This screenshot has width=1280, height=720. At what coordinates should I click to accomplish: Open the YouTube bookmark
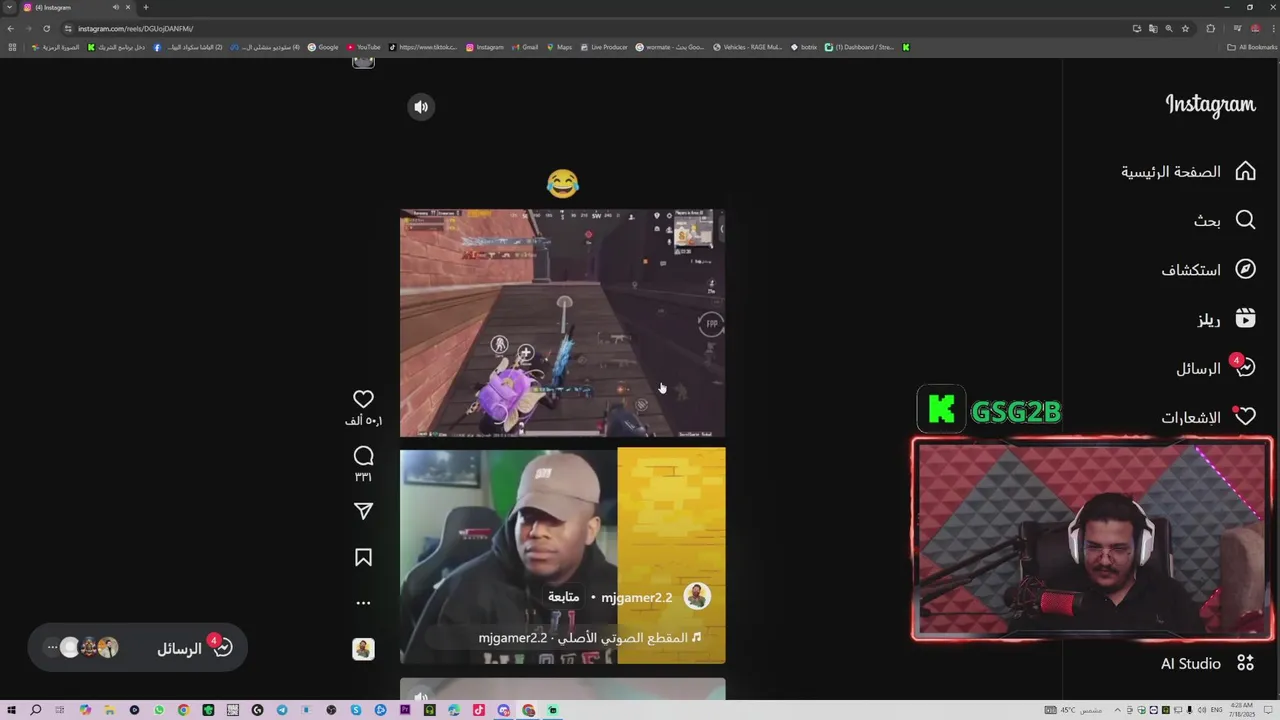point(364,47)
